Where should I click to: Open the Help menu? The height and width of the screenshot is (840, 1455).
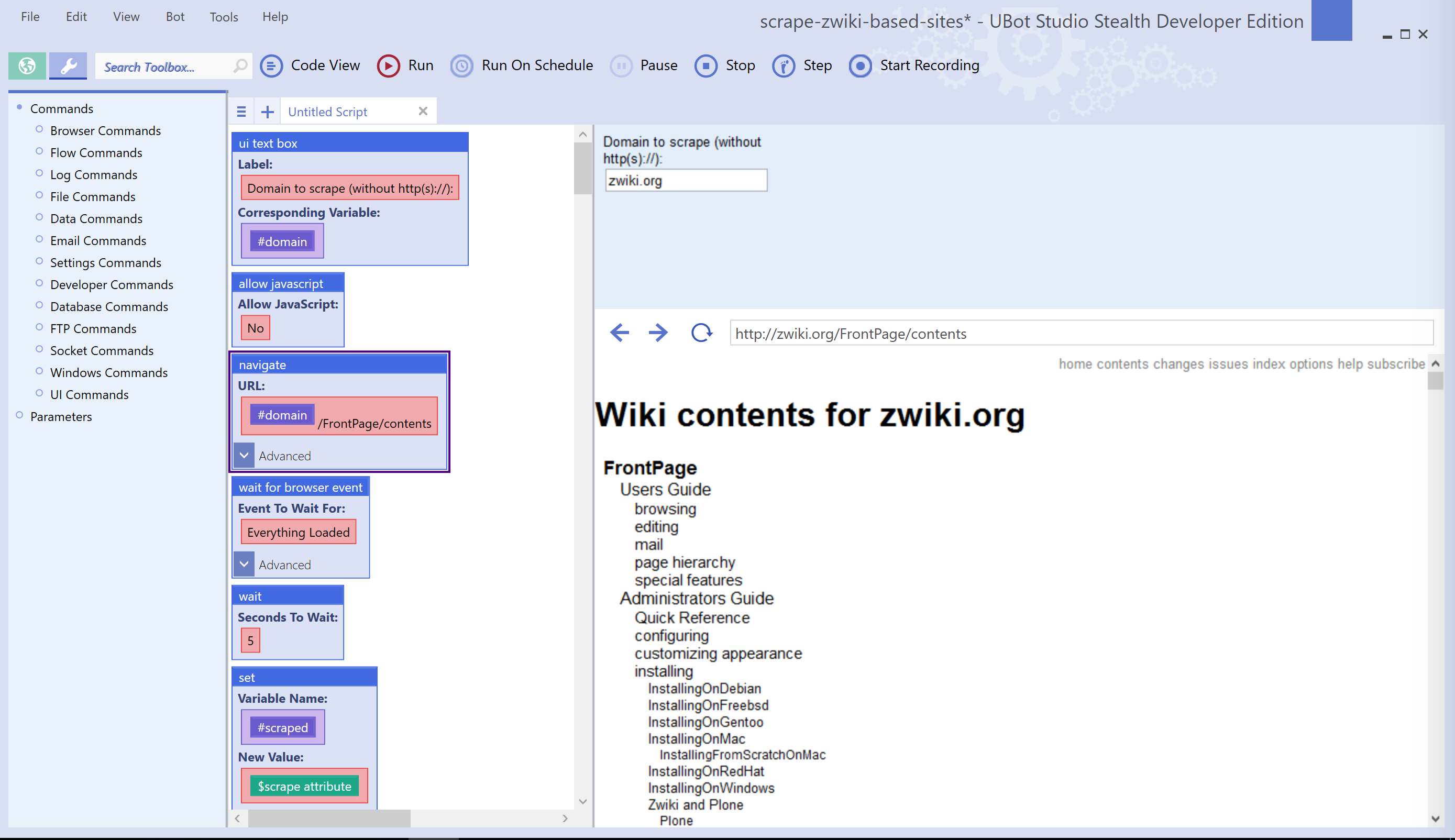click(x=274, y=17)
